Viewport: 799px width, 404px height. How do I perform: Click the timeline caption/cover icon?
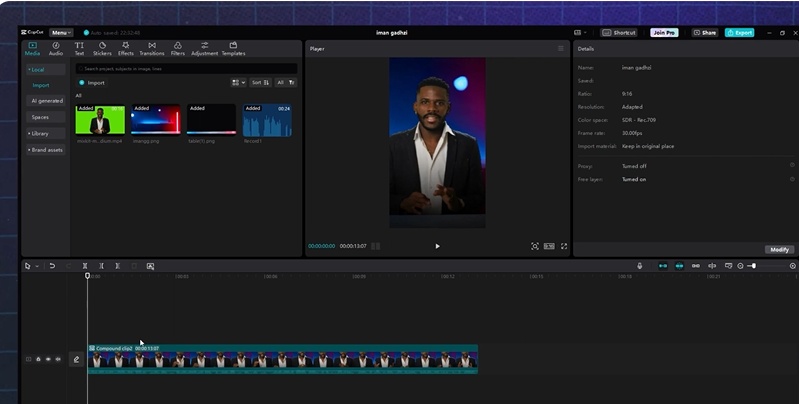728,266
